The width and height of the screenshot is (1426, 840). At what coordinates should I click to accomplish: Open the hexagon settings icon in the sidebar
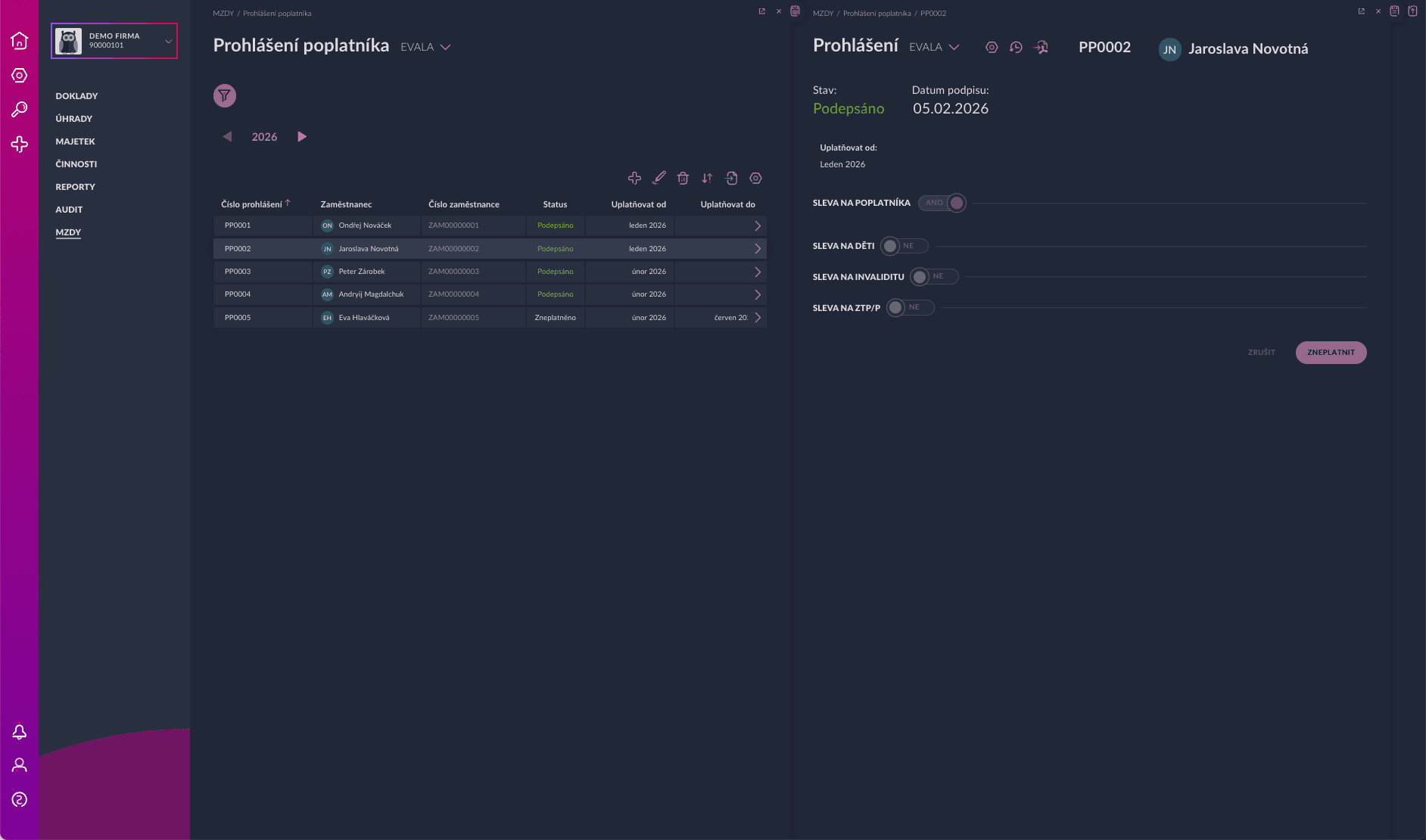click(20, 76)
